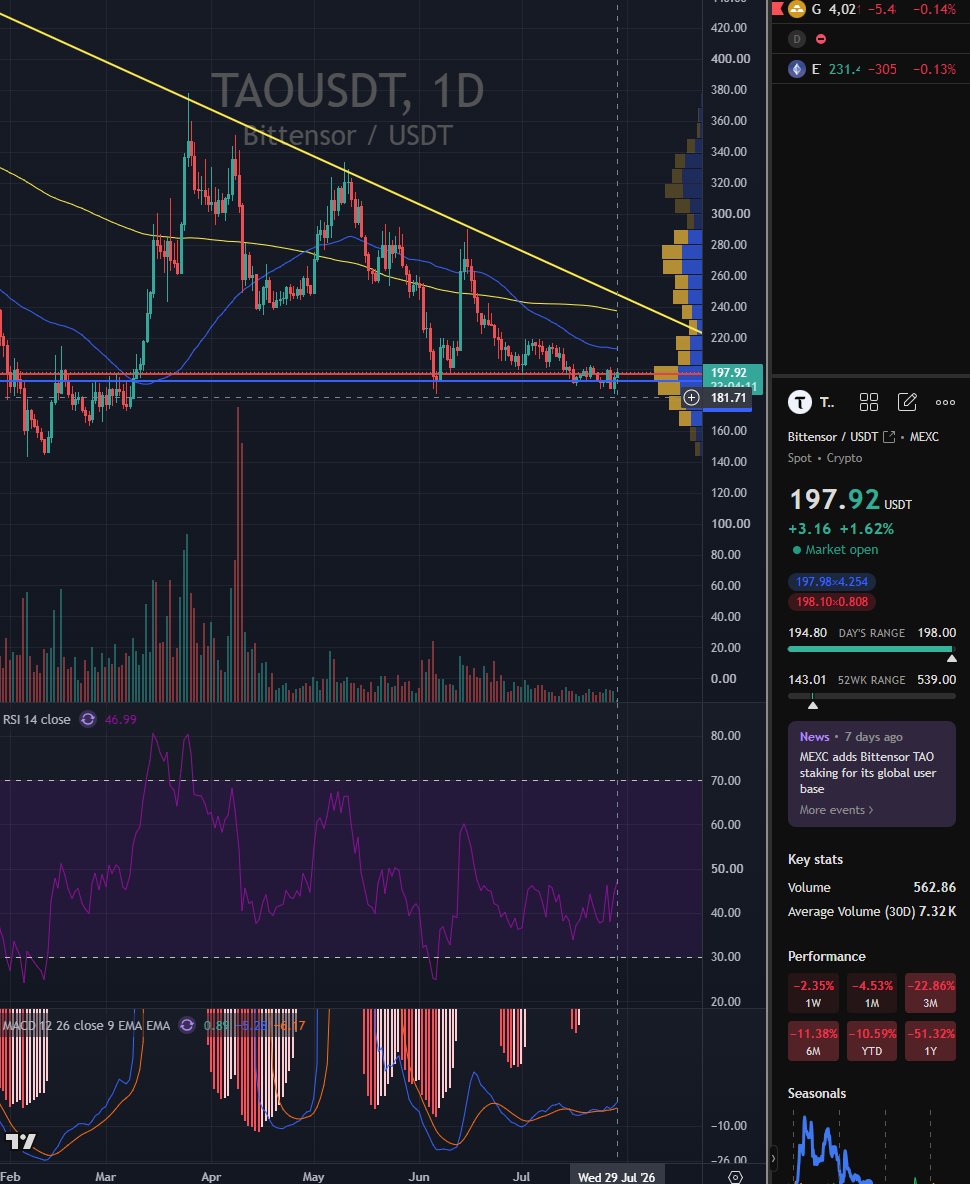Click the Wed 29 Jul '26 date label
Image resolution: width=970 pixels, height=1184 pixels.
click(x=616, y=1177)
